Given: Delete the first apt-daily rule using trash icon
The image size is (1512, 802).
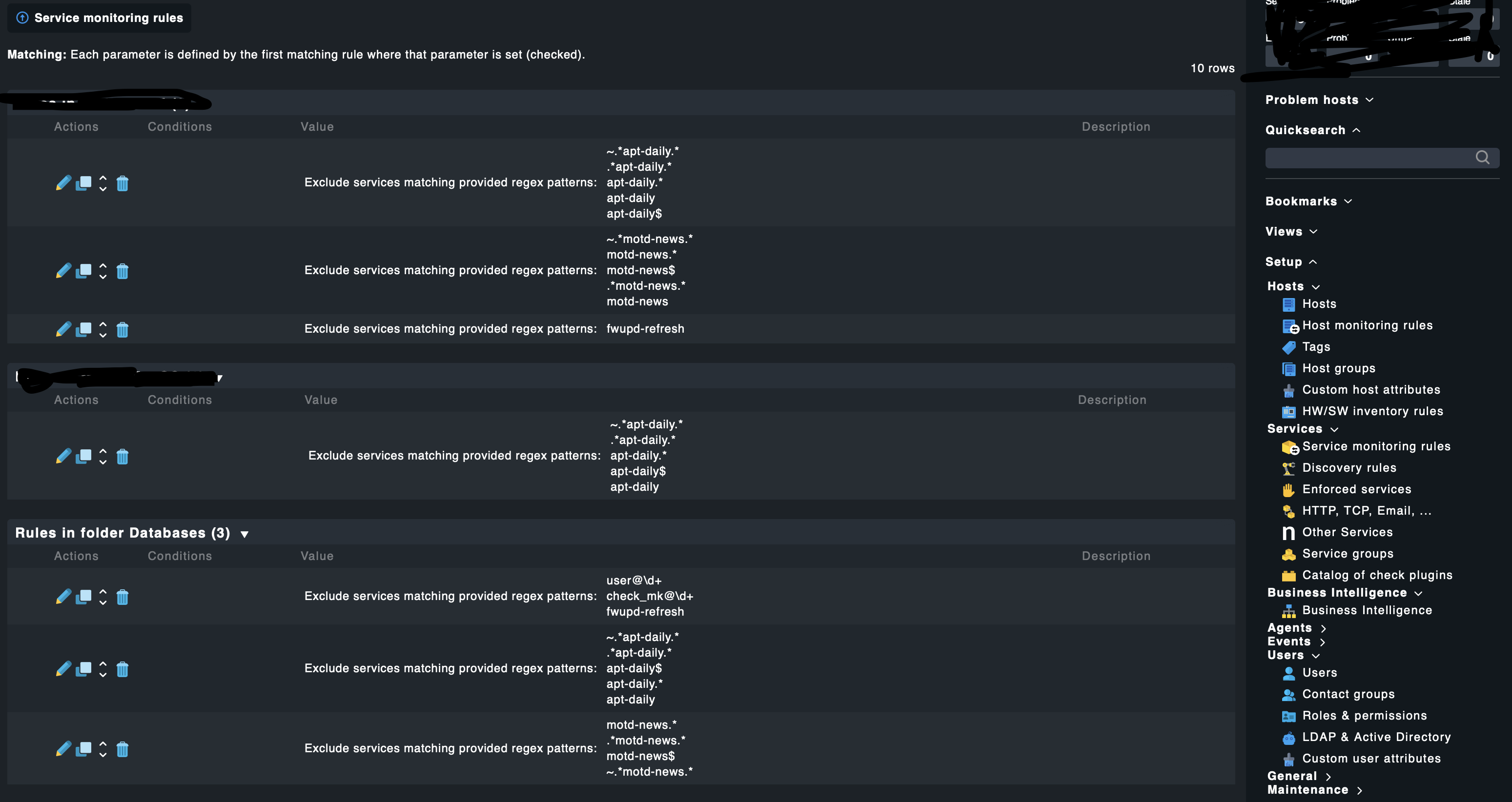Looking at the screenshot, I should (x=122, y=183).
